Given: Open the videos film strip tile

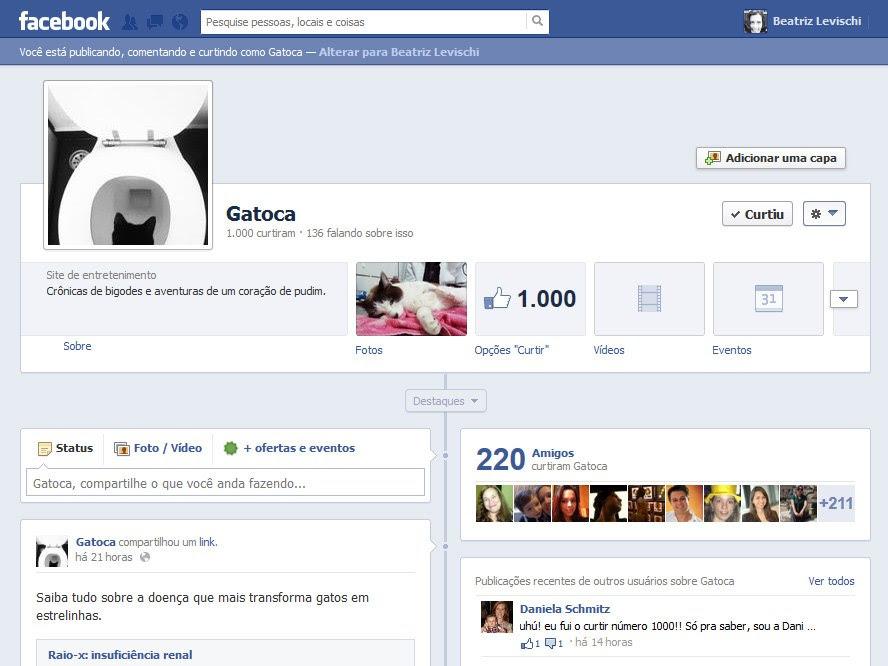Looking at the screenshot, I should tap(649, 298).
